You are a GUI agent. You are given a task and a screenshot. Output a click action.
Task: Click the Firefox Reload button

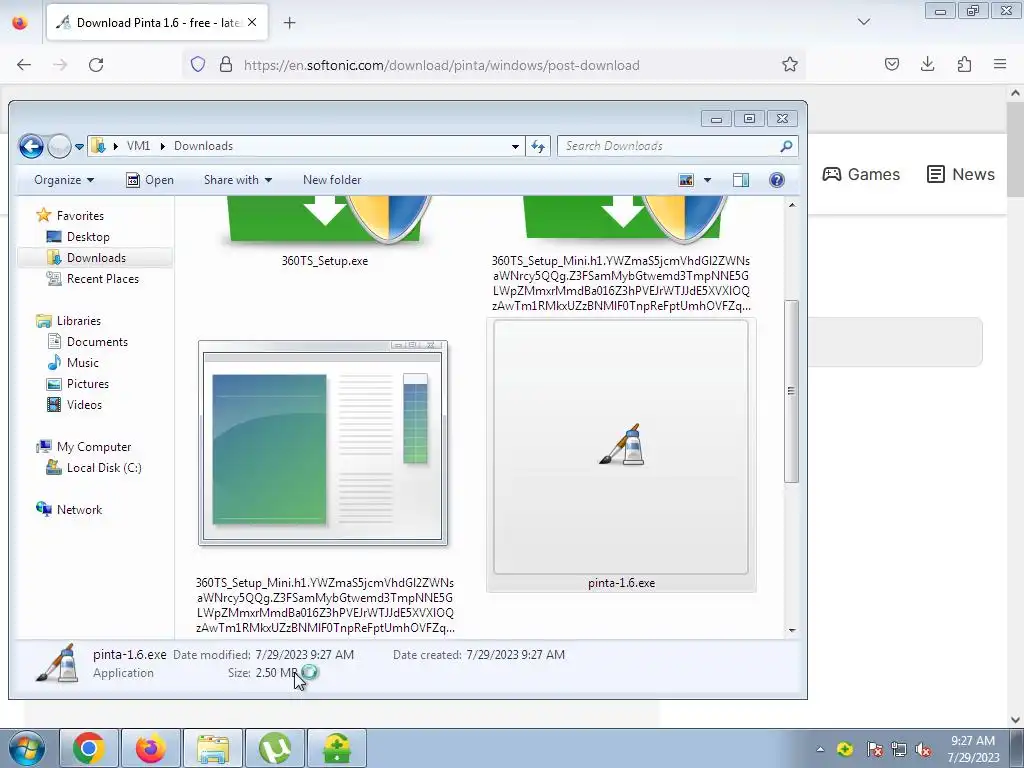tap(96, 65)
